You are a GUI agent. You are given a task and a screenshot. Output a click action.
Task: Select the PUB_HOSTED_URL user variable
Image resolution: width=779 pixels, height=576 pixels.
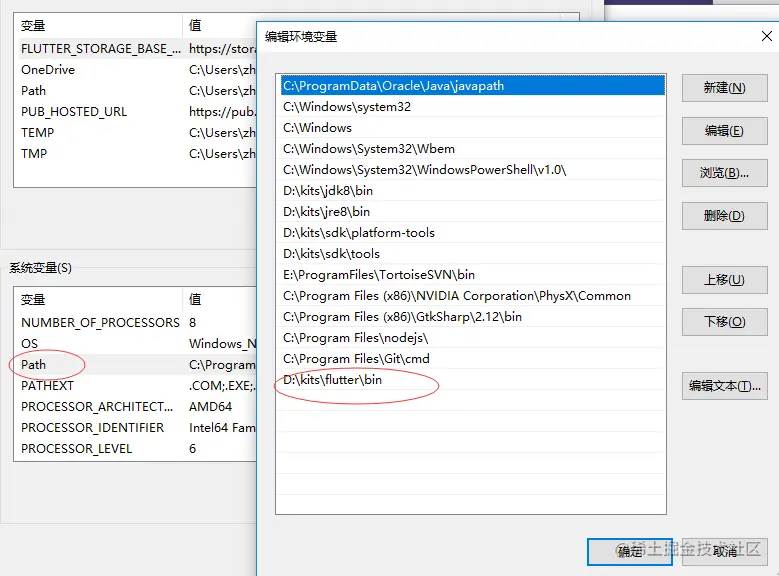coord(136,112)
